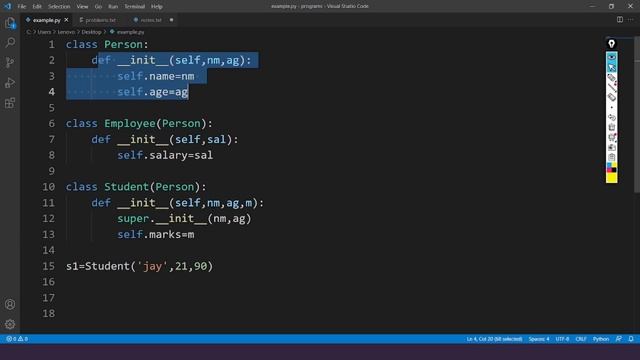The width and height of the screenshot is (640, 360).
Task: Select the eraser tool on annotation toolbar
Action: pyautogui.click(x=611, y=97)
